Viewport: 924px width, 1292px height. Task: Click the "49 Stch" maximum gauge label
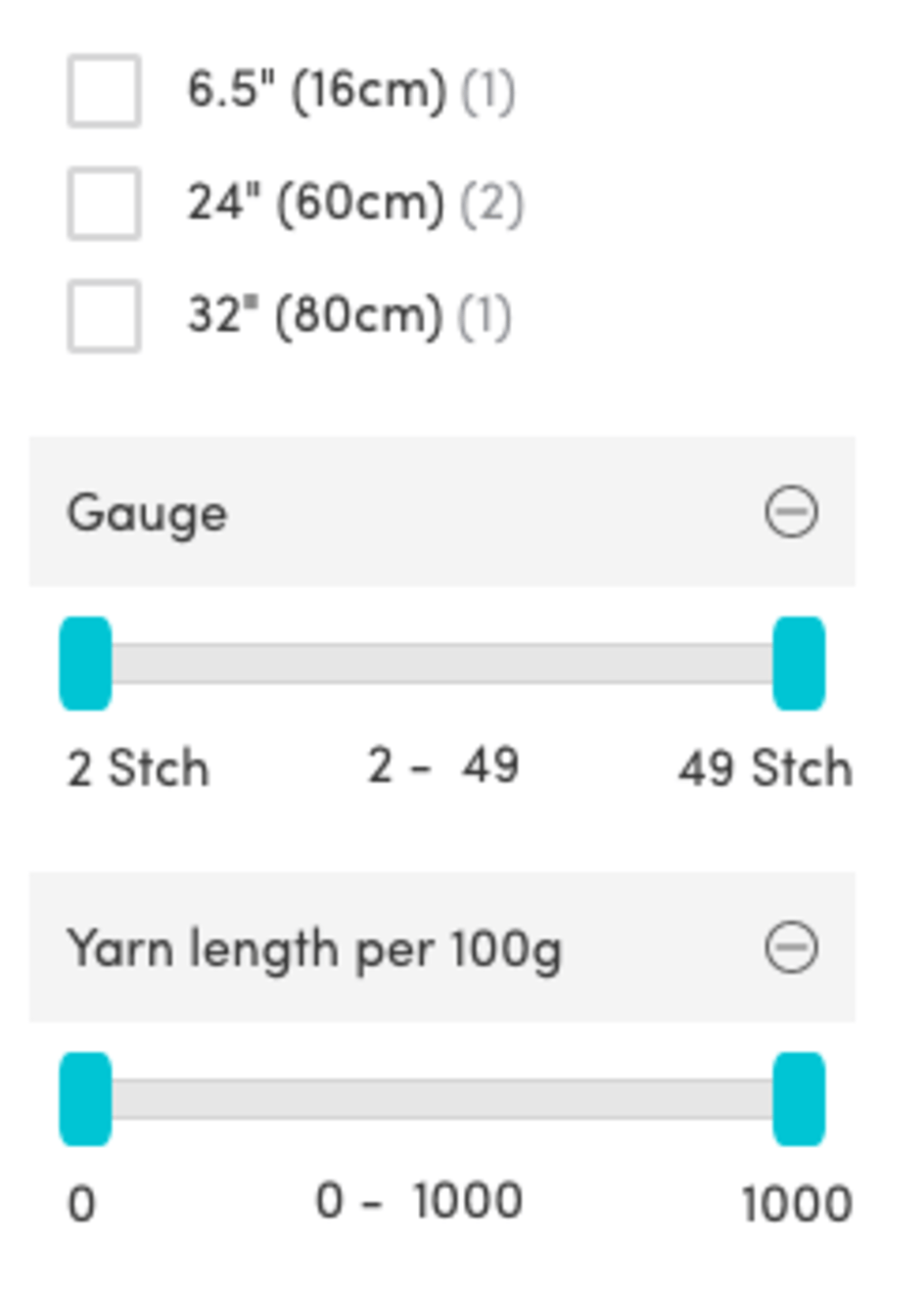[x=764, y=768]
